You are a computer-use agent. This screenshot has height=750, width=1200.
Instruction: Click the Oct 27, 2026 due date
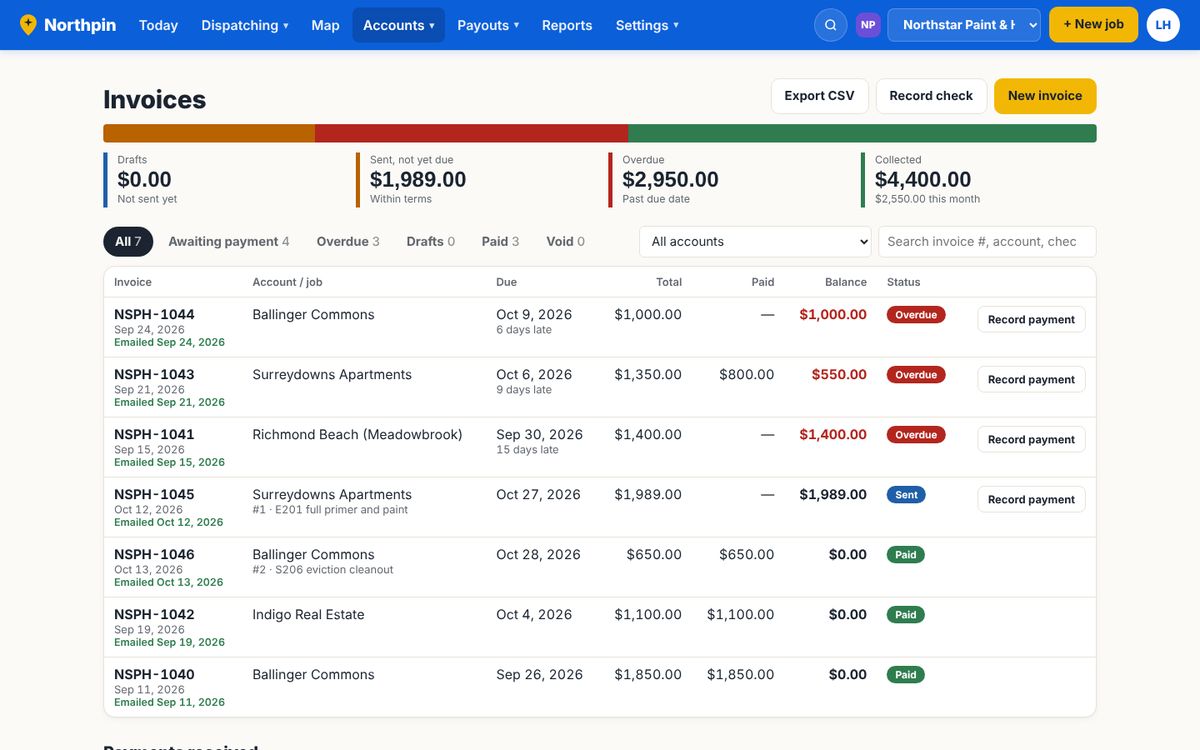tap(538, 494)
